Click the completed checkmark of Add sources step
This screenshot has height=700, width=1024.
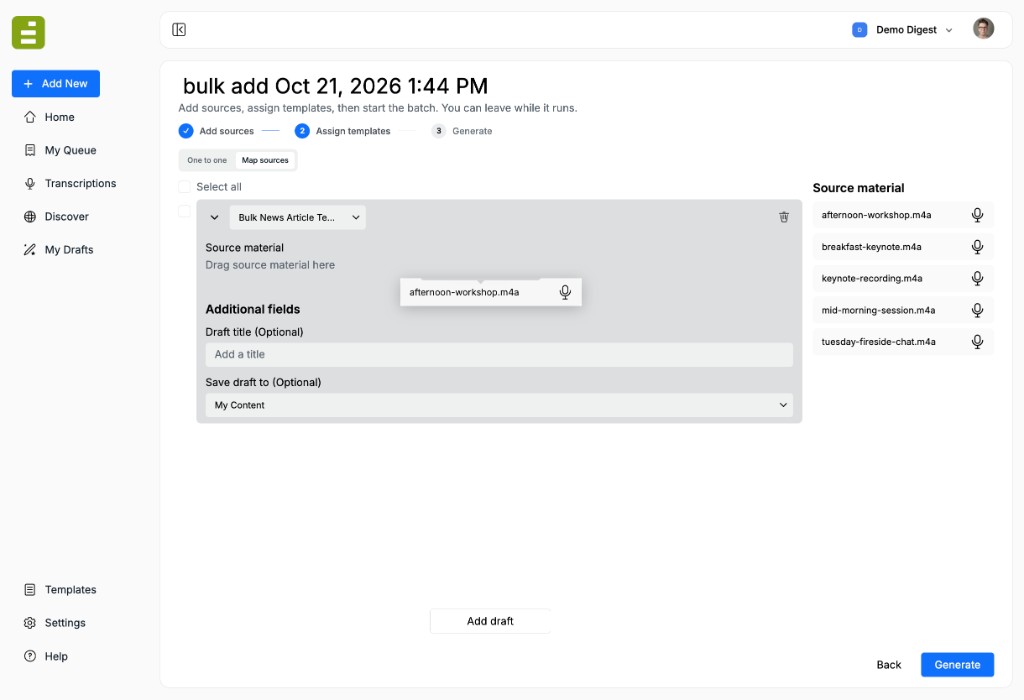click(186, 131)
